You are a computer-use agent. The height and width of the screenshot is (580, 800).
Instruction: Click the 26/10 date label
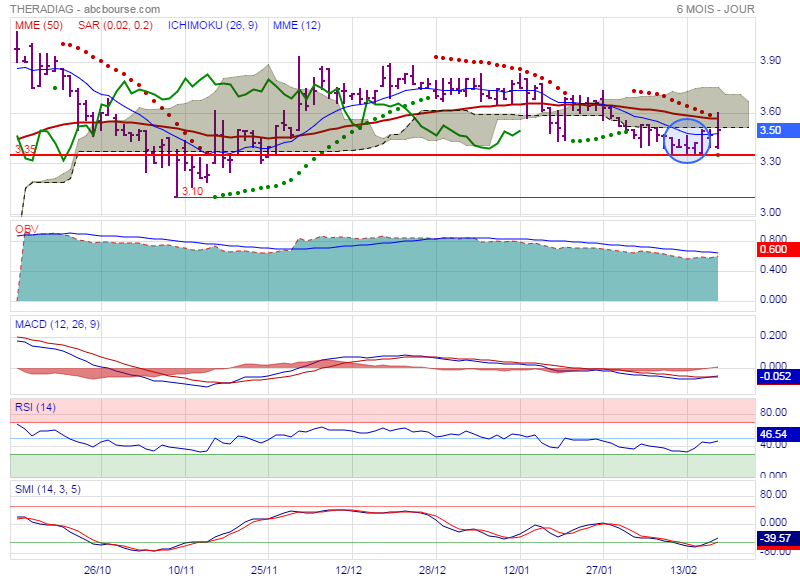point(97,570)
